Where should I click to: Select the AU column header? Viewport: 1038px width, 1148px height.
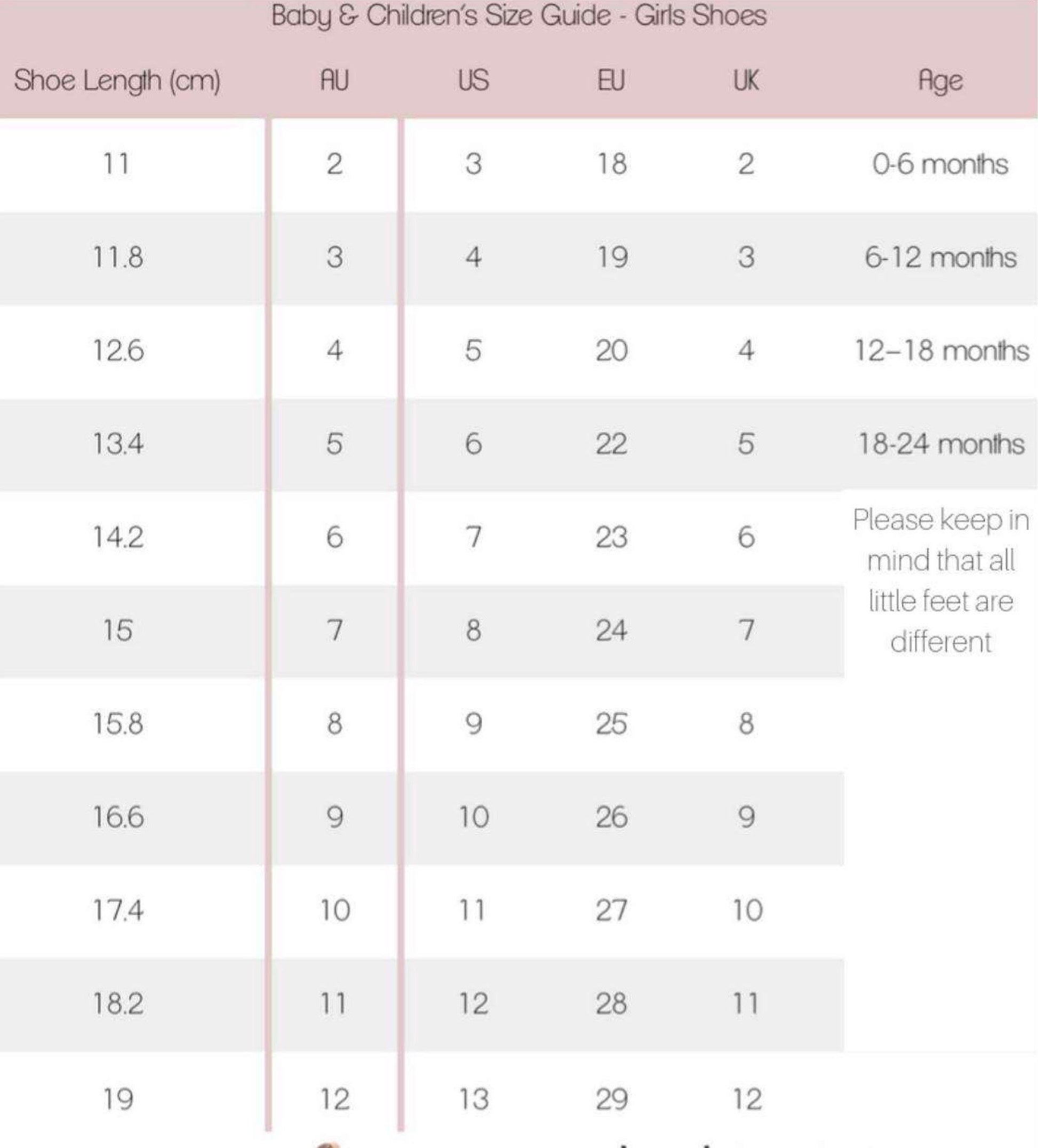[334, 81]
